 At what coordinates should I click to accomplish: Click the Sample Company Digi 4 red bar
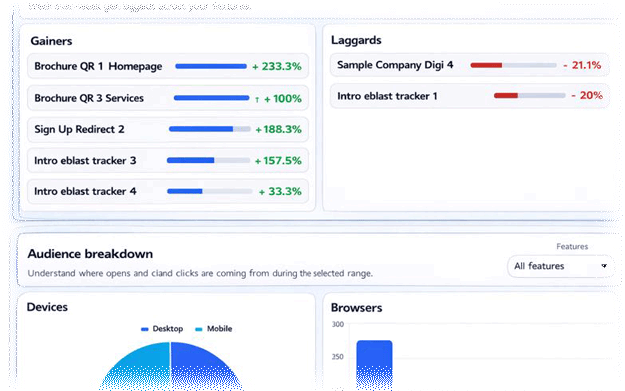pos(486,65)
